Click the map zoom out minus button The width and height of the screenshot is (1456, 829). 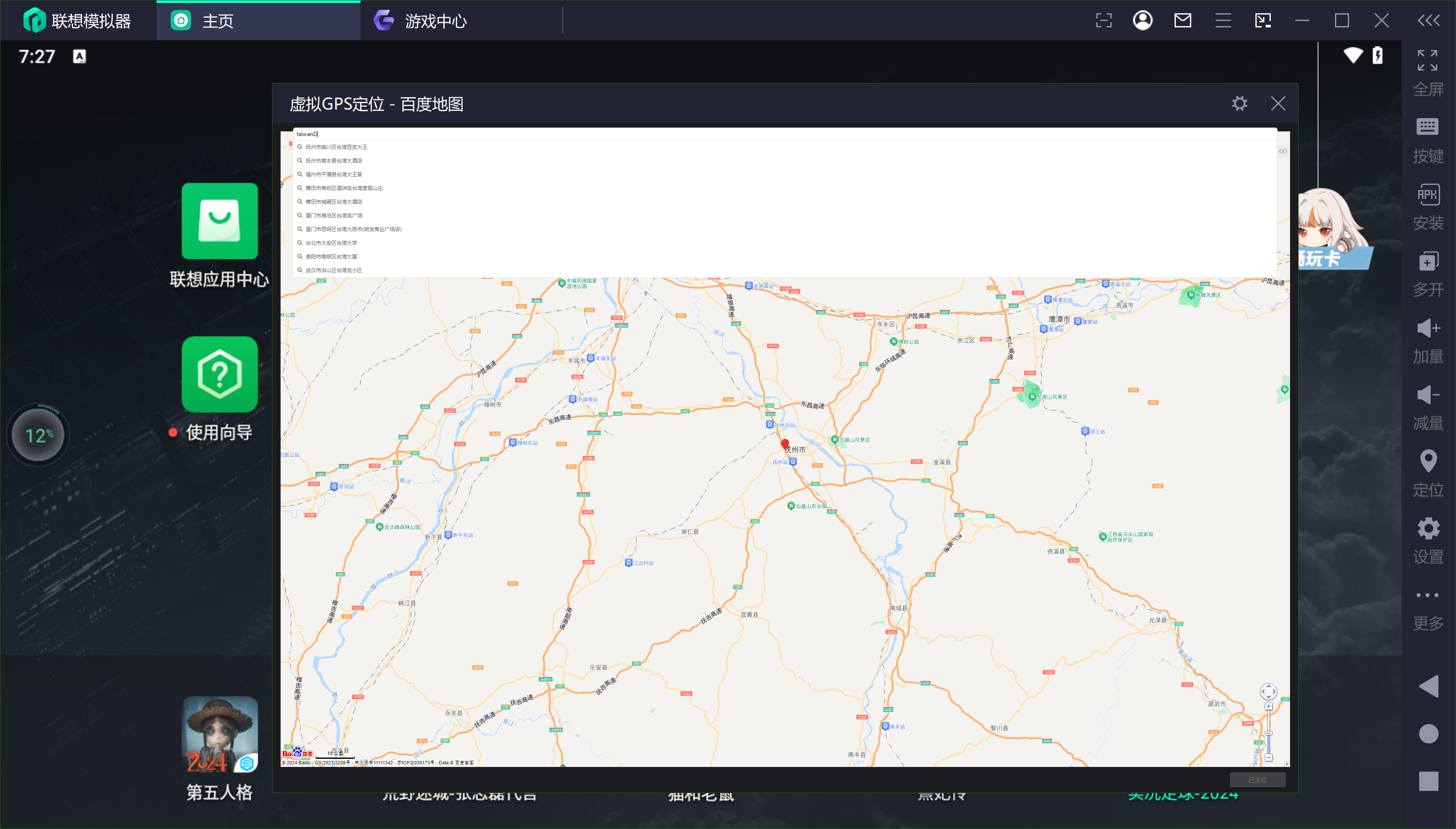point(1268,758)
